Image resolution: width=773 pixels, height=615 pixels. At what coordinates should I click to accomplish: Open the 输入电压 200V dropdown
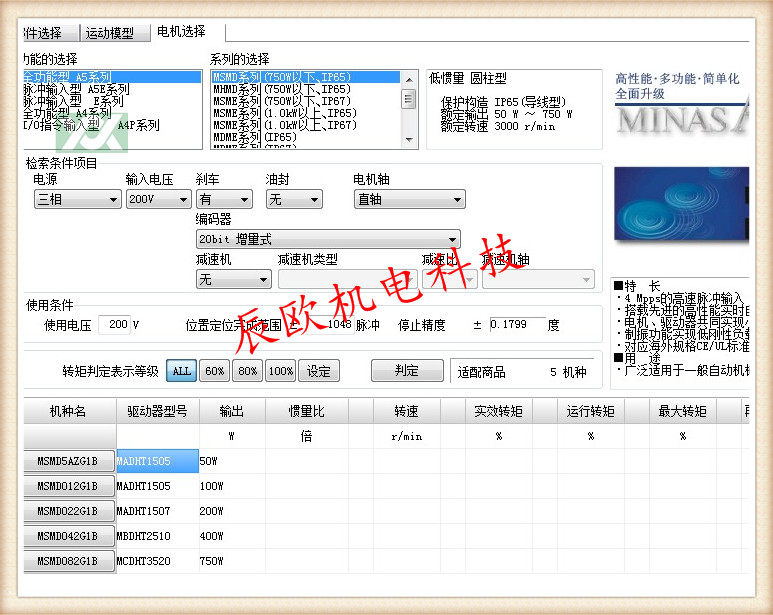(158, 200)
